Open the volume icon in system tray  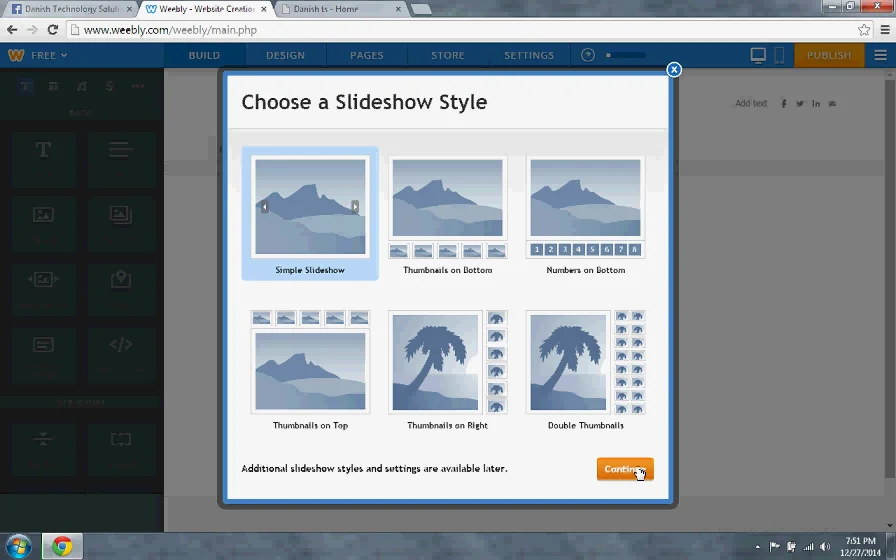coord(825,547)
